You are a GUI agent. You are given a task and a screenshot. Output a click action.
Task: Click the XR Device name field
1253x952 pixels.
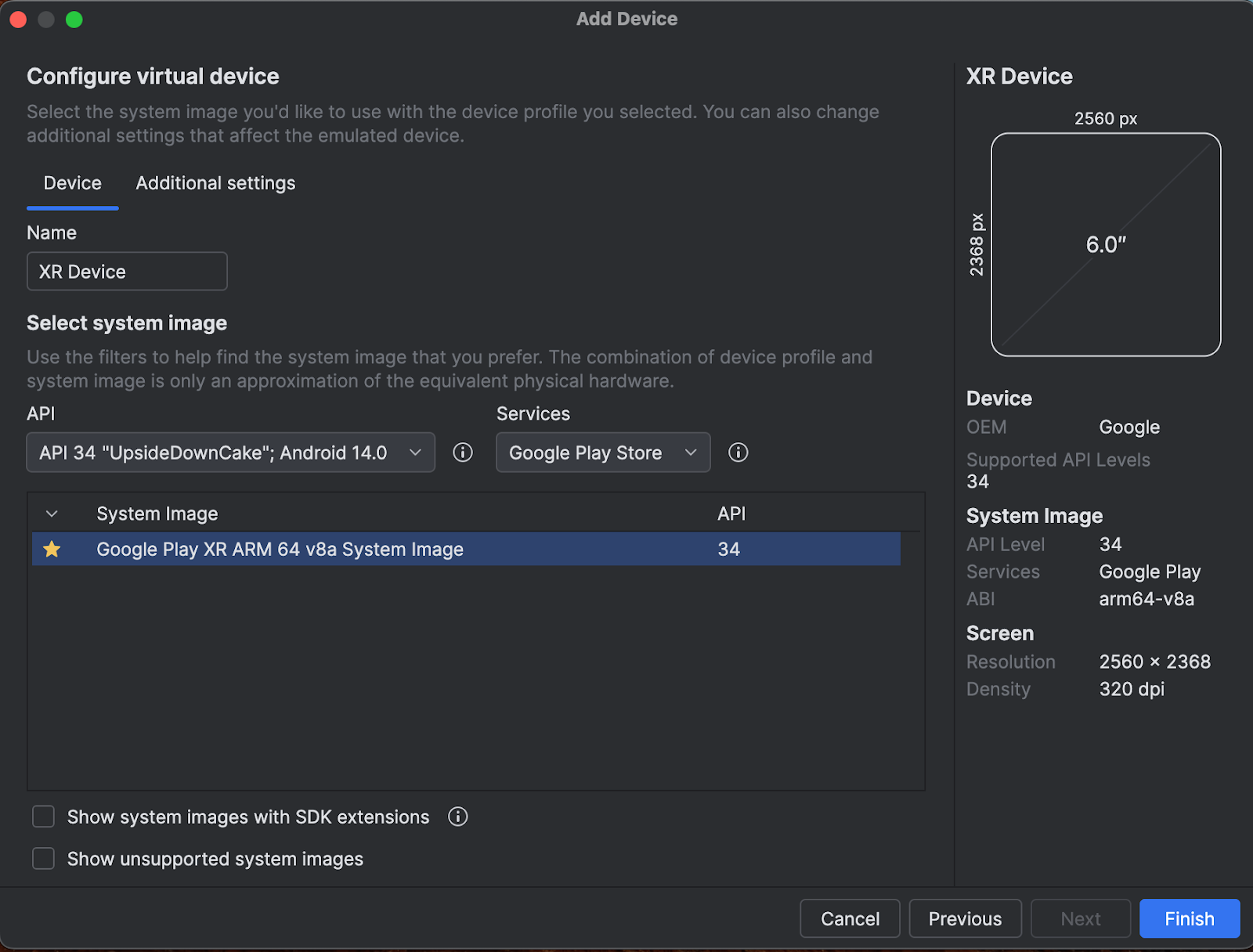tap(126, 271)
